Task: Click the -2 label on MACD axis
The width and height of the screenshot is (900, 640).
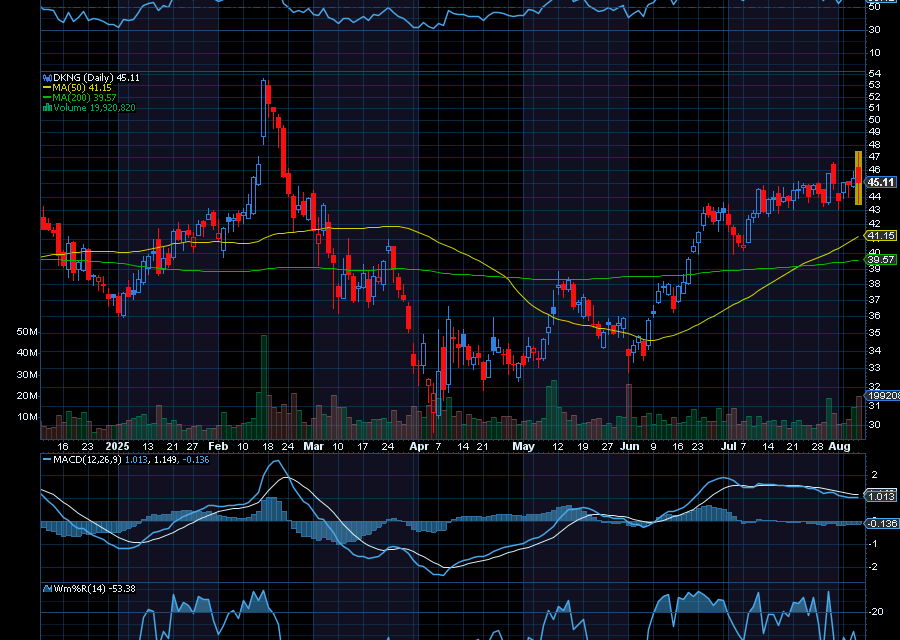Action: [874, 567]
